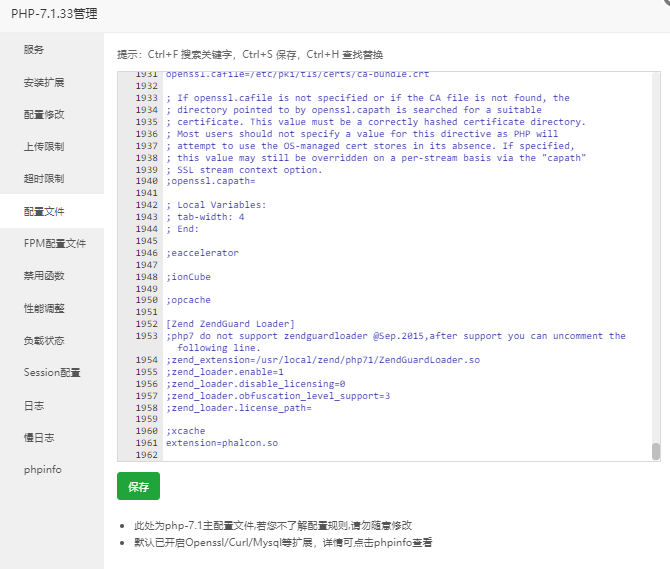Click the green 保存 button
This screenshot has width=670, height=569.
click(138, 486)
